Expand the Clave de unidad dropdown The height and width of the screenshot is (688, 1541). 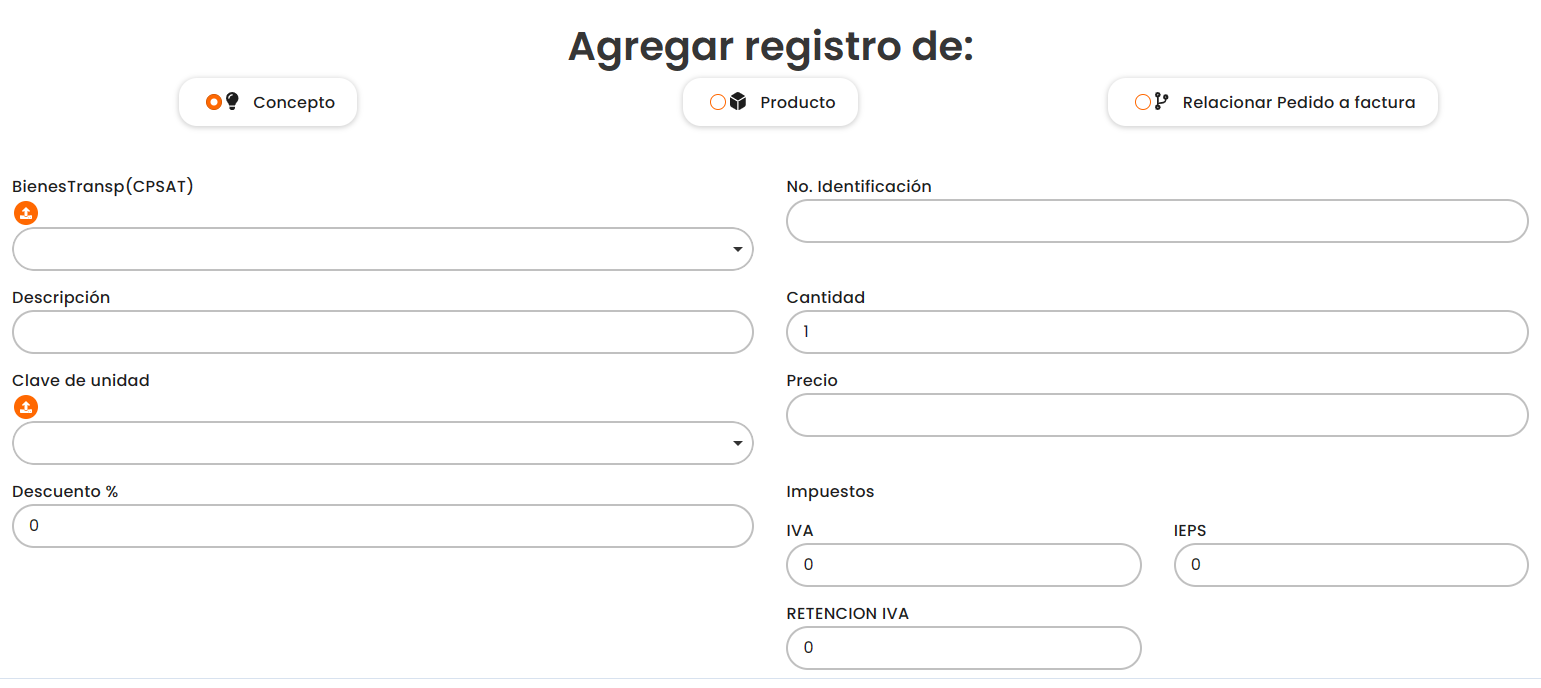pos(382,443)
